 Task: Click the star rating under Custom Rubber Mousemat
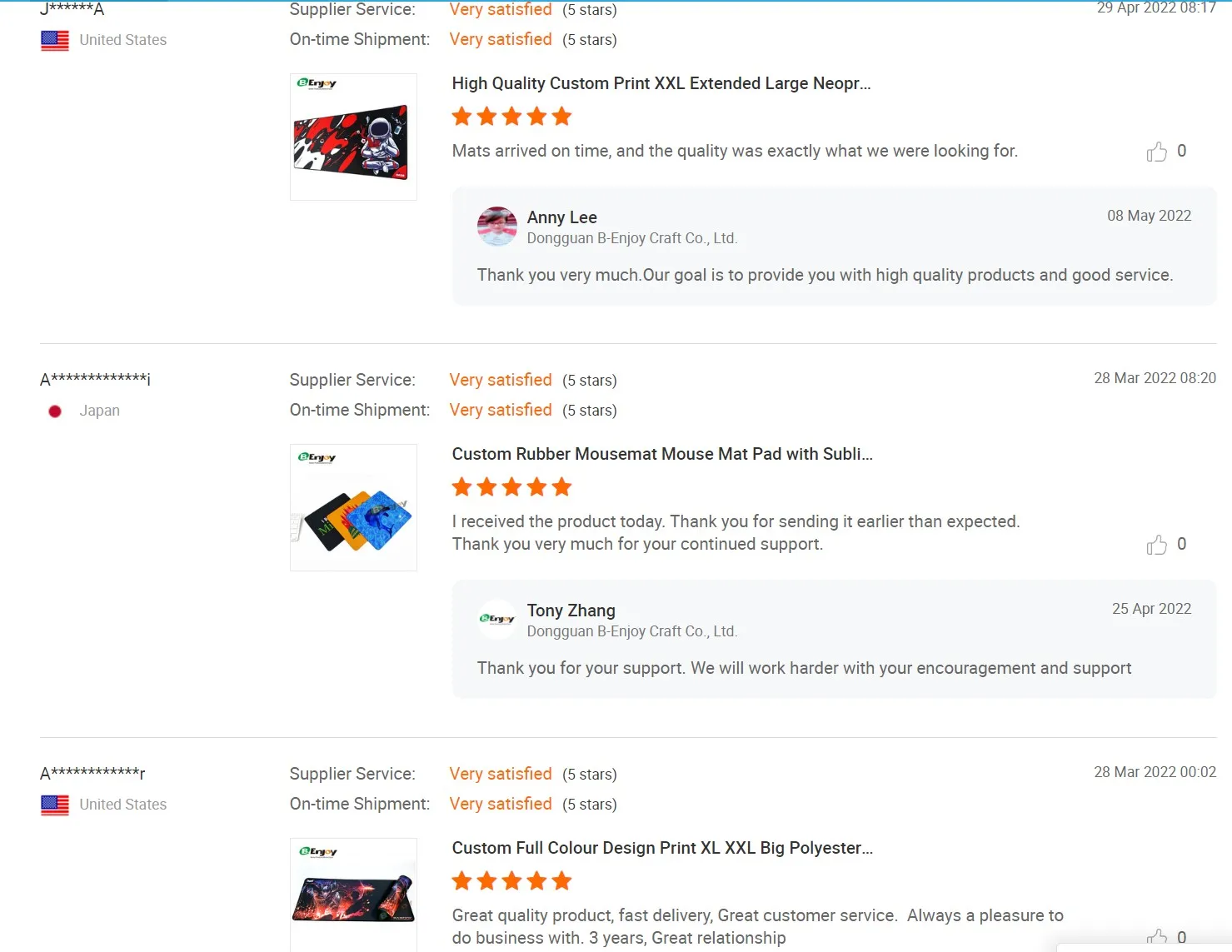pyautogui.click(x=511, y=487)
